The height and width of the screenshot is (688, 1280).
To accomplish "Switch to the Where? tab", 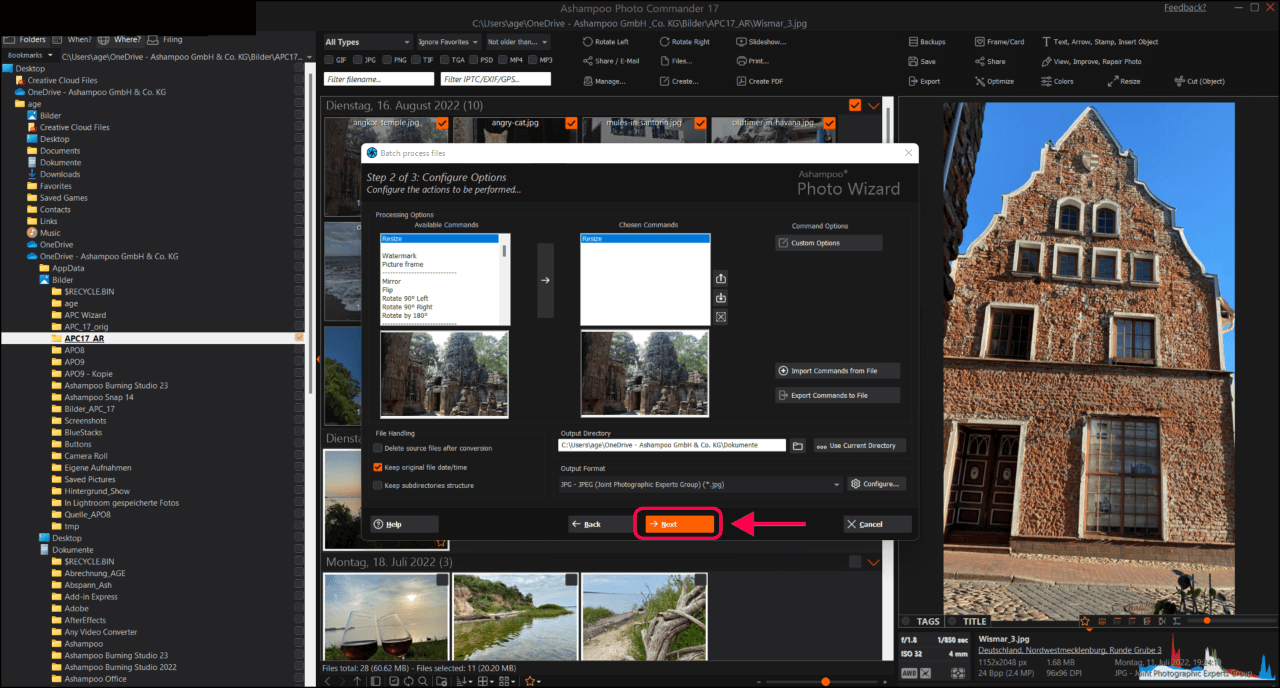I will point(119,39).
